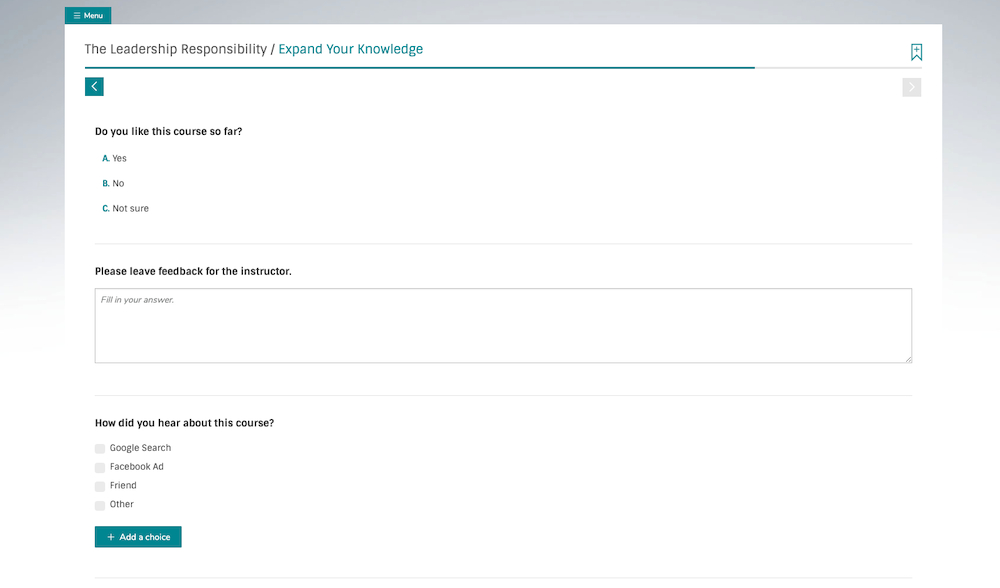Screen dimensions: 1000x588
Task: Click the next page arrow icon
Action: pos(911,87)
